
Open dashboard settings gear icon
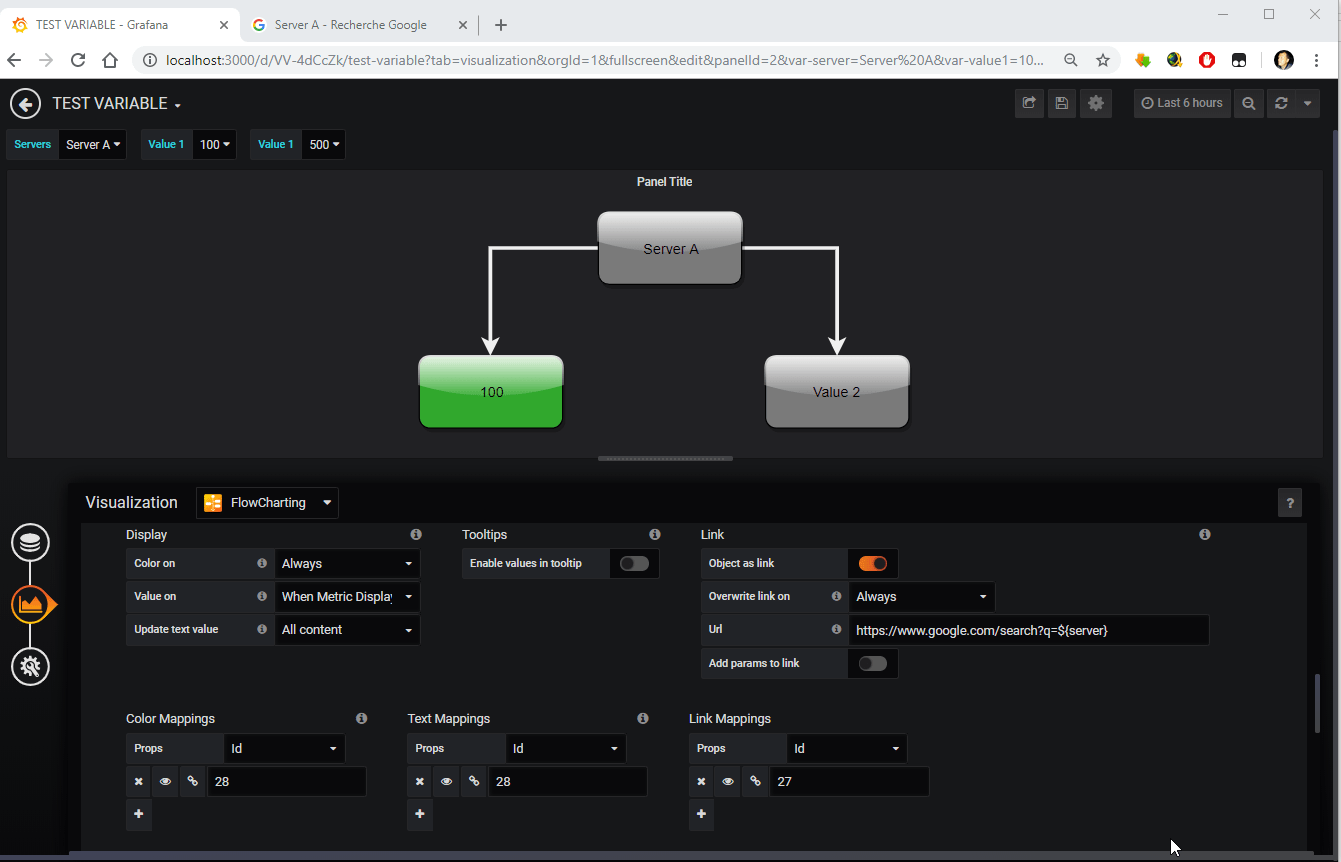pyautogui.click(x=1096, y=103)
